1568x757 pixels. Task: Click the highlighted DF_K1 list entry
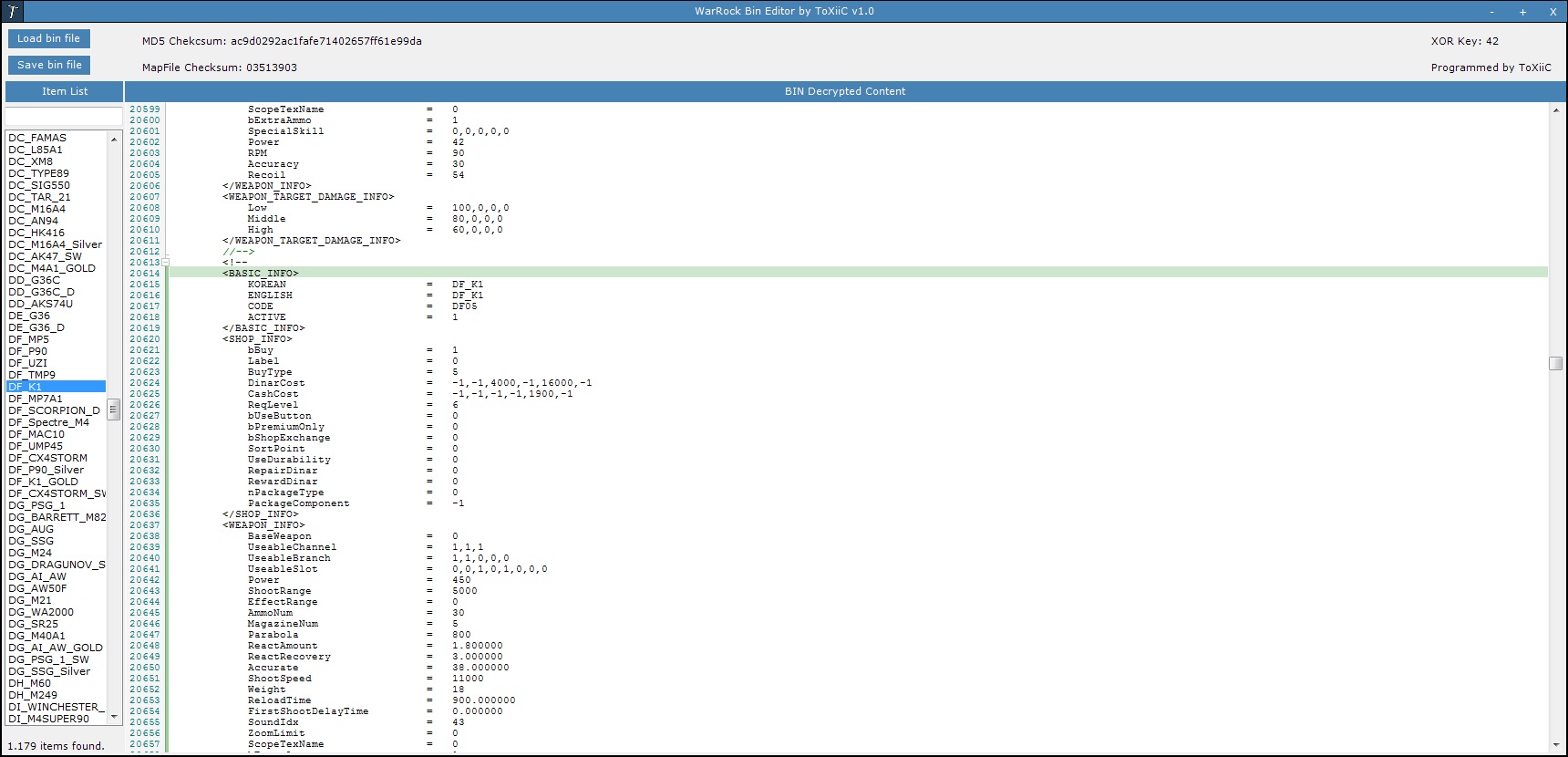(56, 387)
